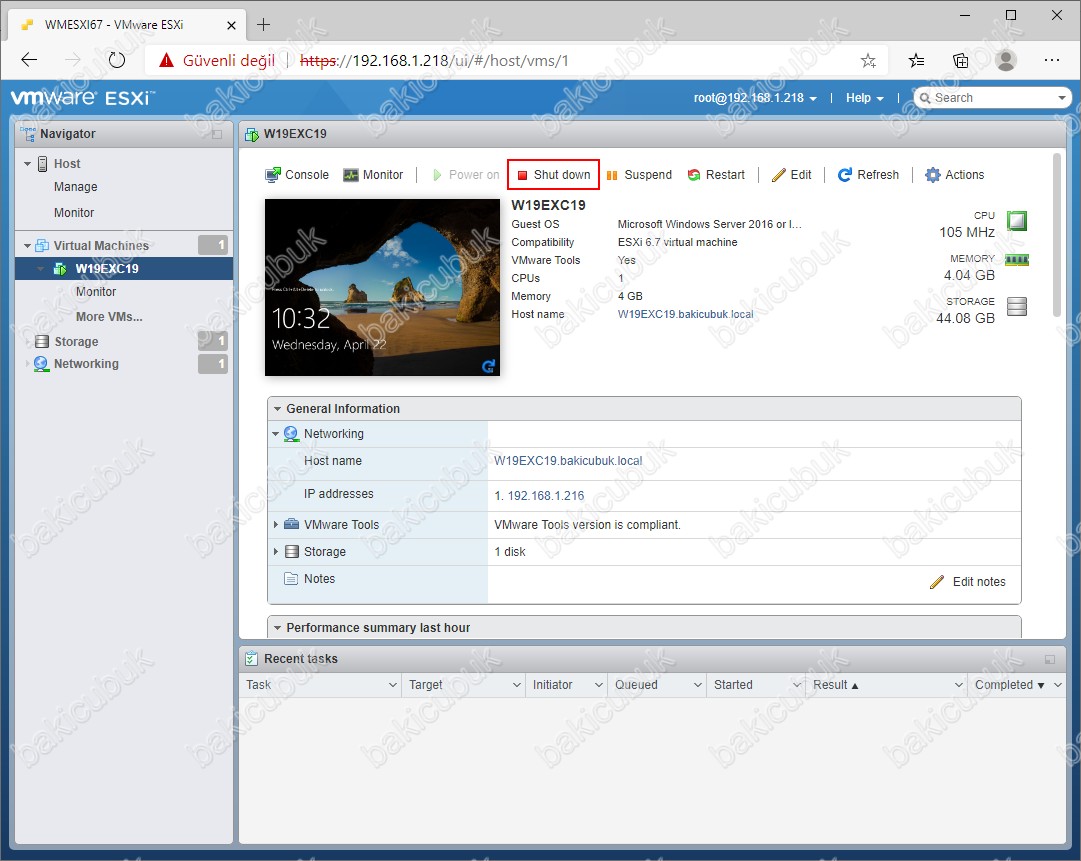Screen dimensions: 1081x861
Task: Open Monitor under Host
Action: click(x=74, y=213)
